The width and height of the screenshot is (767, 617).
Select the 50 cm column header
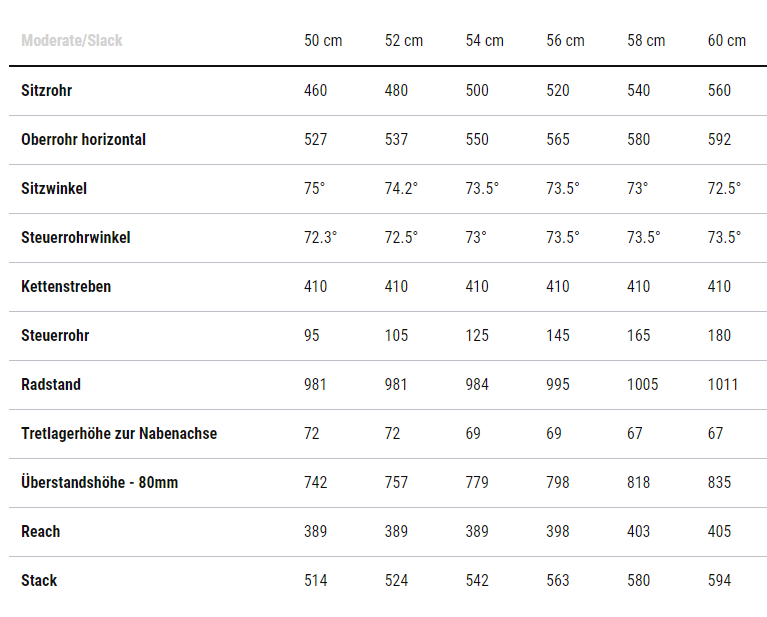click(x=323, y=41)
